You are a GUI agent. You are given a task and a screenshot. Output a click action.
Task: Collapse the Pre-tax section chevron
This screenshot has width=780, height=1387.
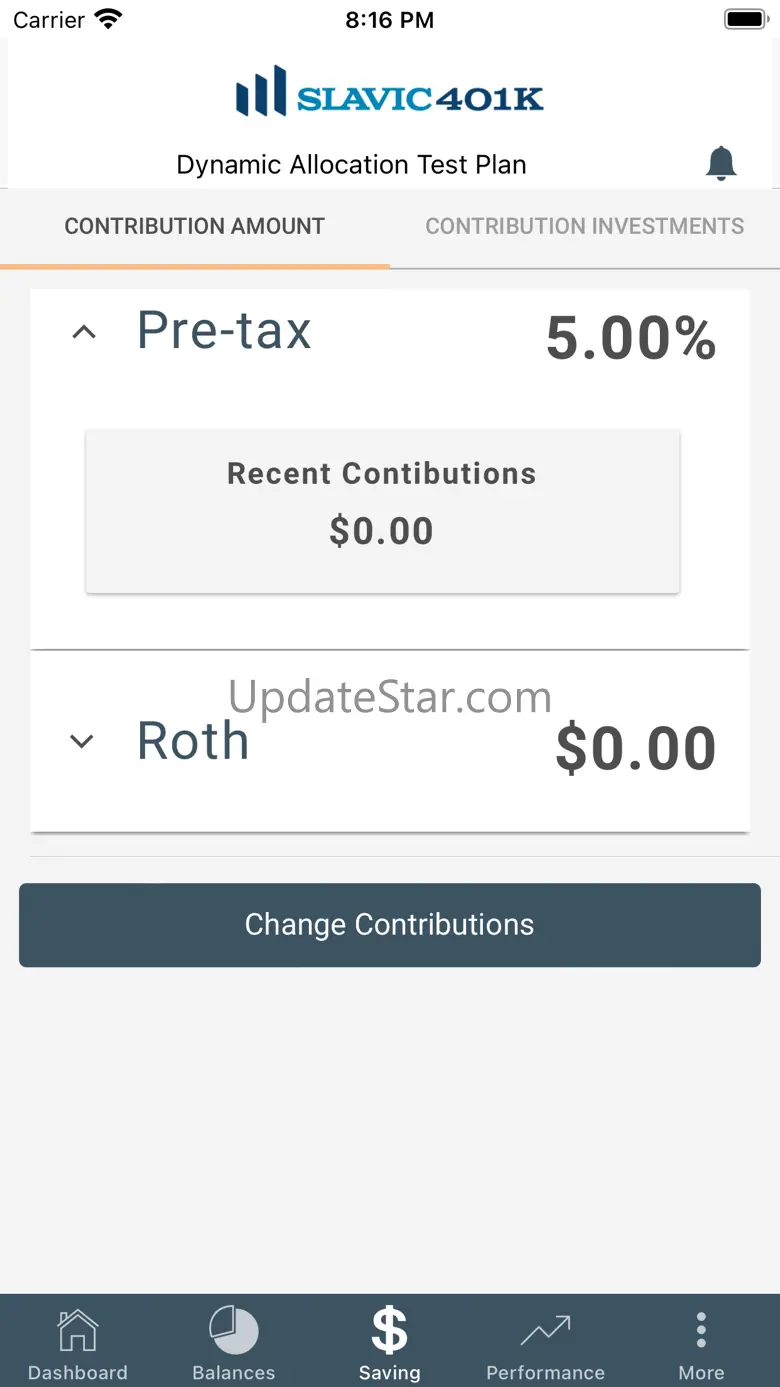[85, 332]
